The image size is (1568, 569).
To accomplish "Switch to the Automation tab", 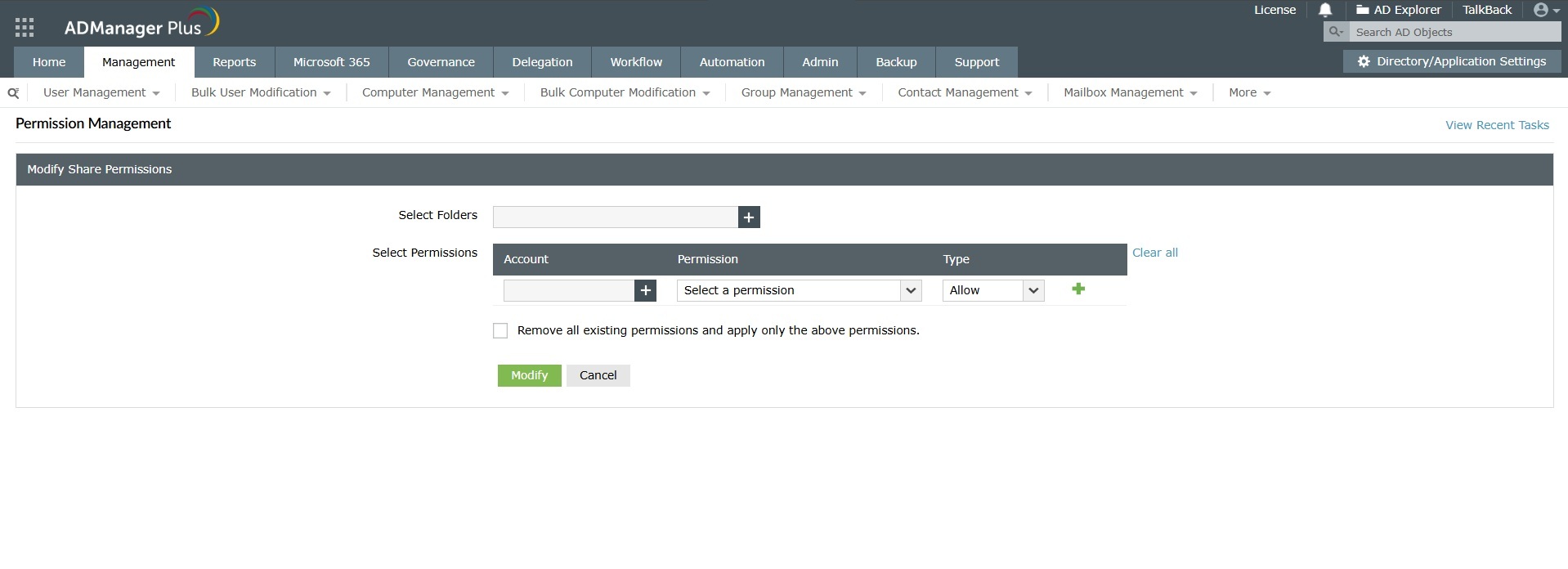I will [x=732, y=62].
